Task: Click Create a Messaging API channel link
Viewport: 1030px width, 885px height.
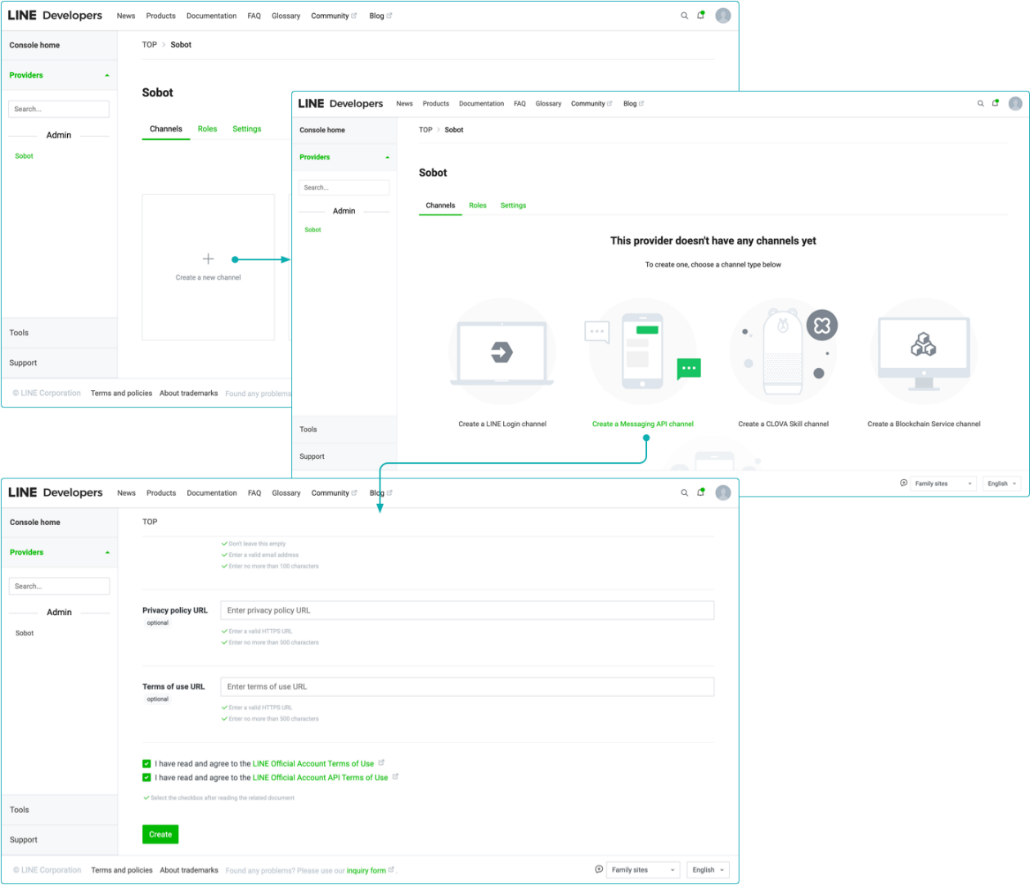Action: [642, 424]
